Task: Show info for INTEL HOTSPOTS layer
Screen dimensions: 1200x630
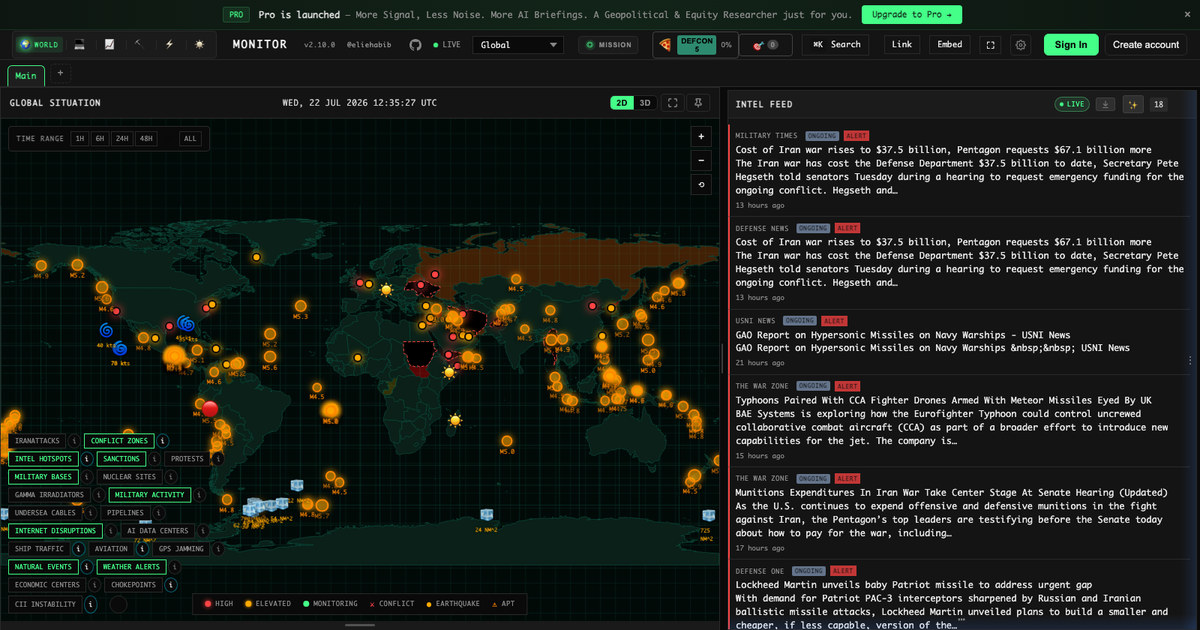Action: tap(86, 459)
